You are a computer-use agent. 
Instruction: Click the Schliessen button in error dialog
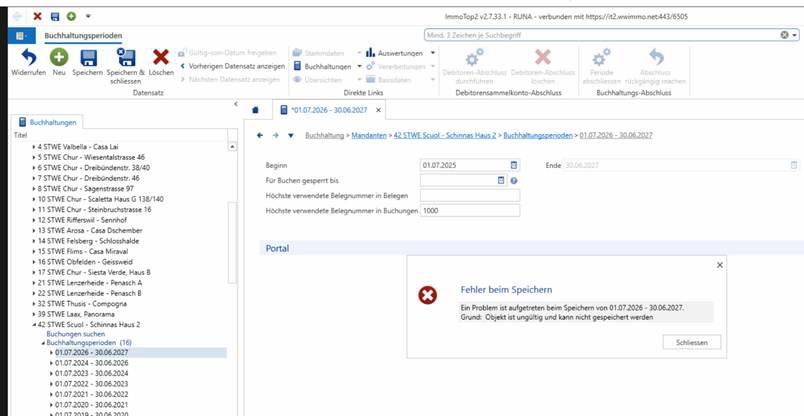pyautogui.click(x=692, y=343)
